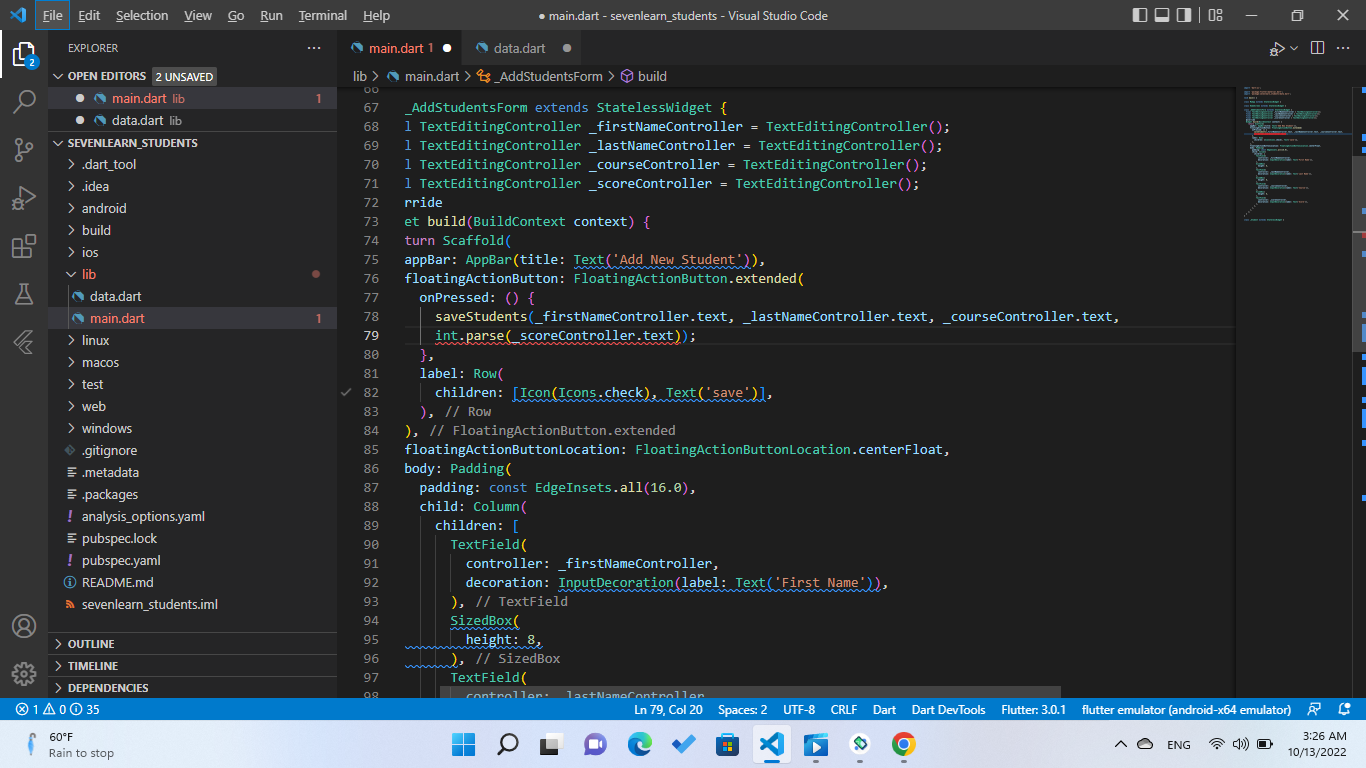Click the build breadcrumb item
Viewport: 1366px width, 768px height.
pos(644,76)
